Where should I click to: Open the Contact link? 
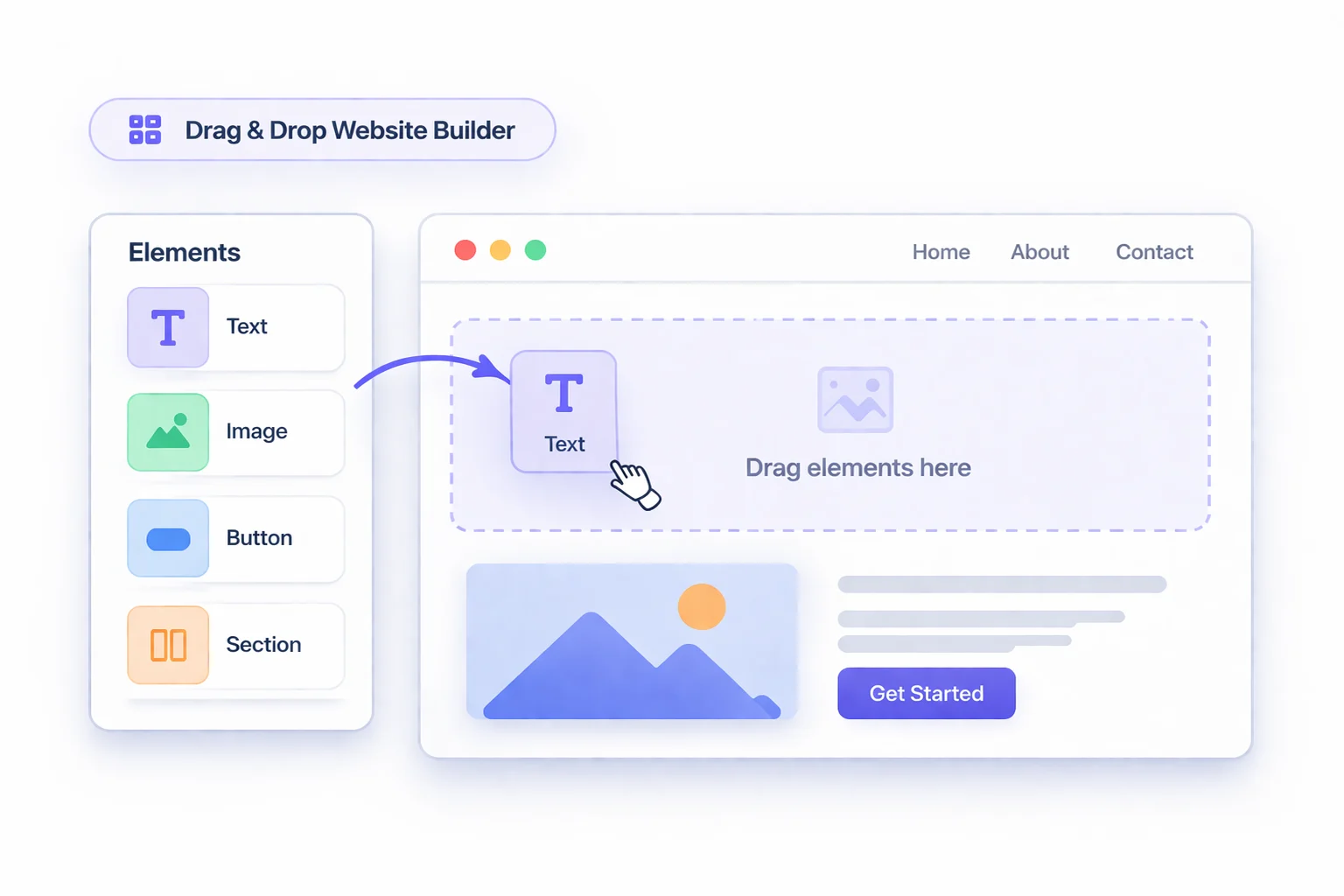click(x=1153, y=252)
